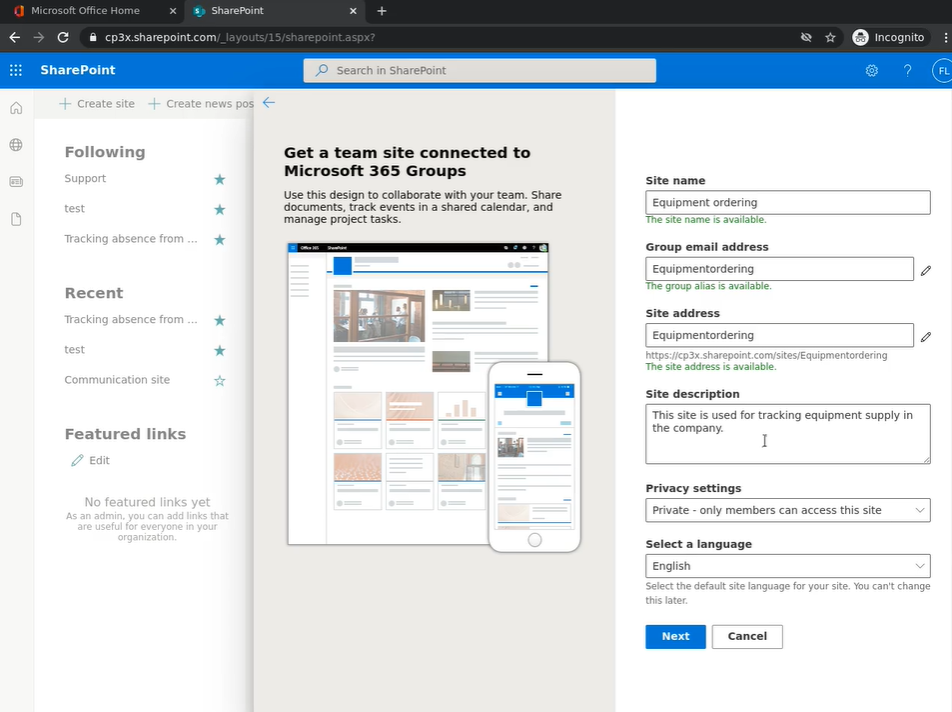Click the SharePoint title in header
Image resolution: width=952 pixels, height=712 pixels.
pos(78,70)
